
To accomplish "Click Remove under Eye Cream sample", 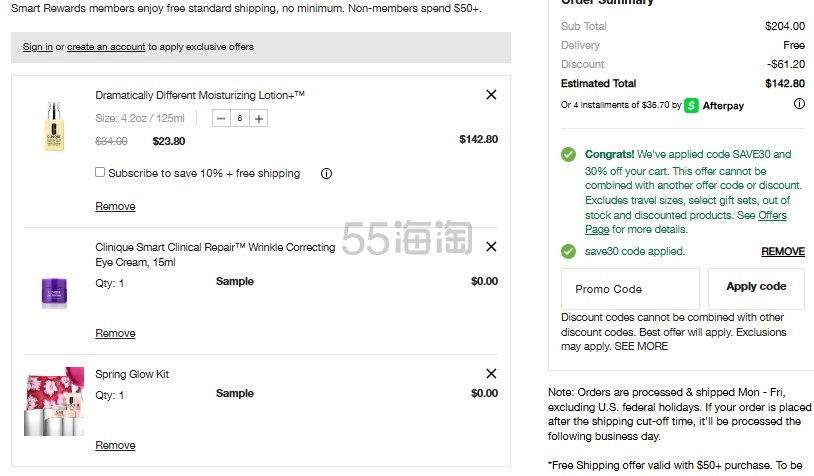I will (x=115, y=333).
